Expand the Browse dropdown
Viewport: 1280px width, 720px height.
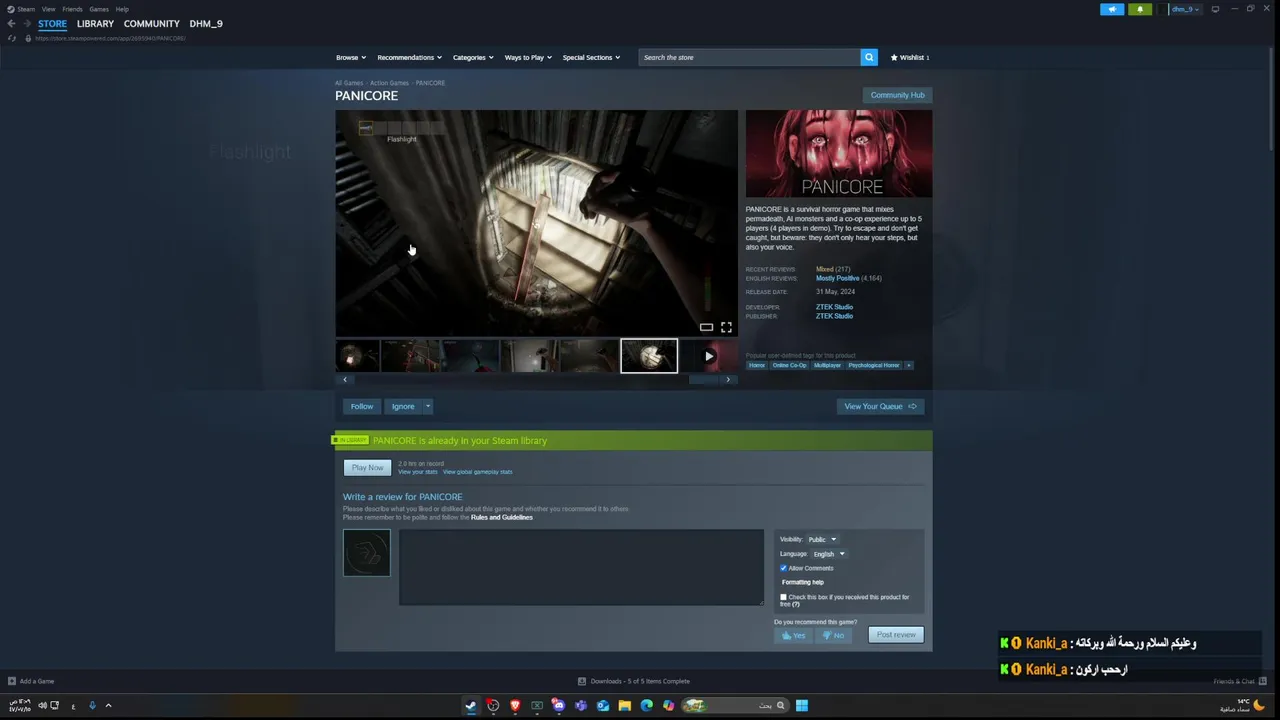tap(351, 57)
